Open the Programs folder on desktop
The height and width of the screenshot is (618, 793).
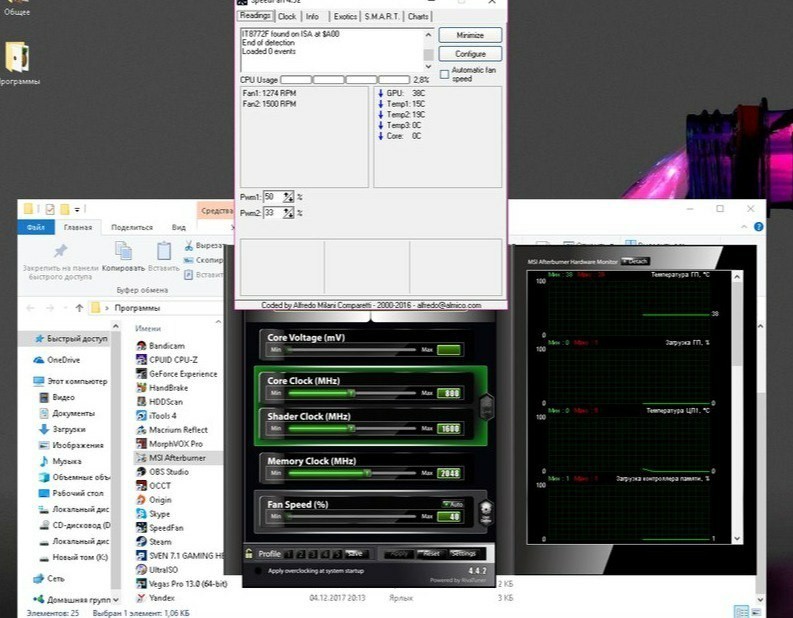click(x=17, y=58)
